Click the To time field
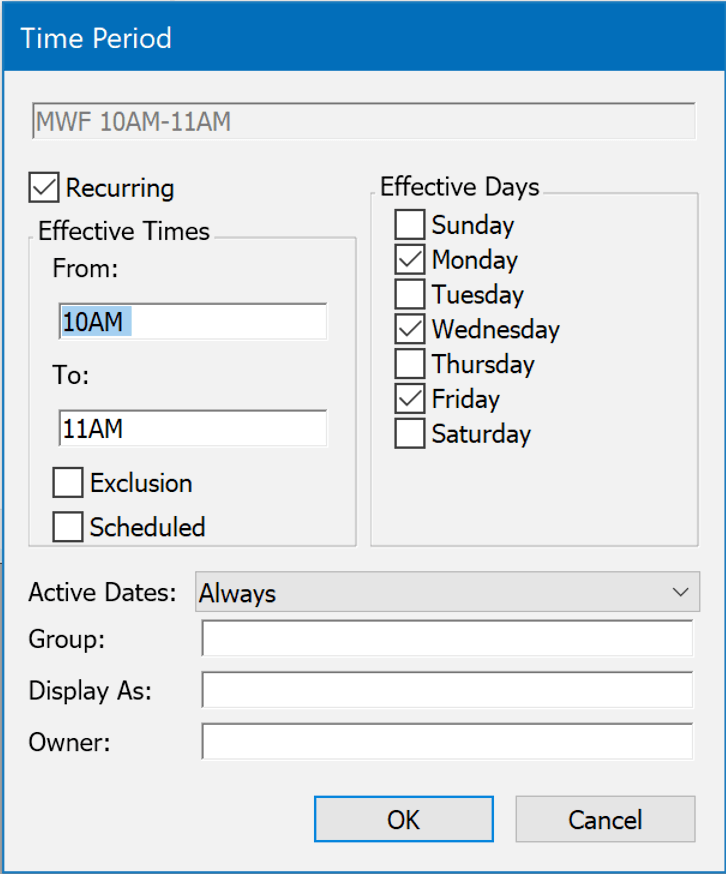 tap(192, 429)
